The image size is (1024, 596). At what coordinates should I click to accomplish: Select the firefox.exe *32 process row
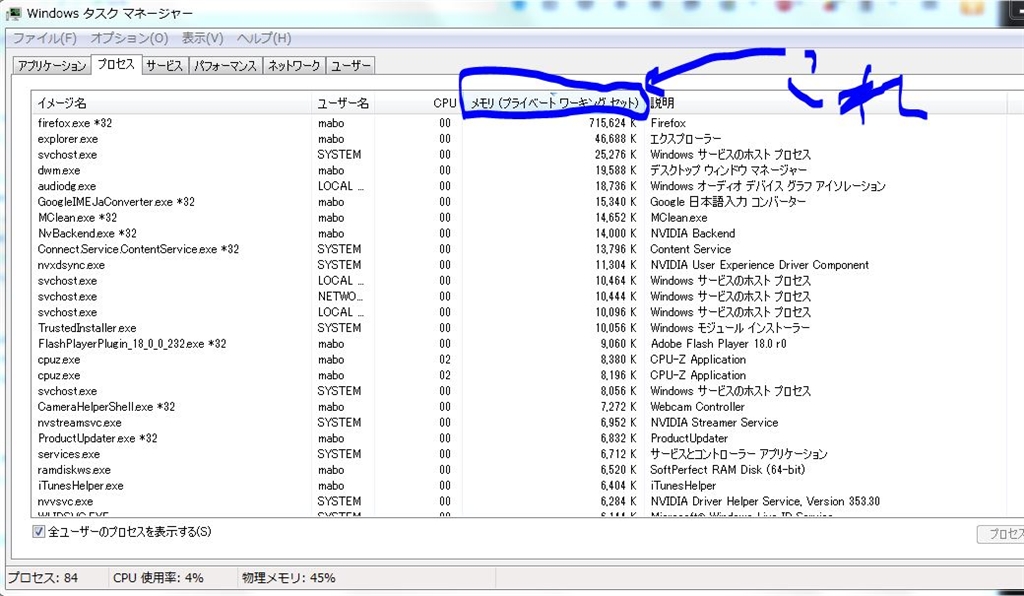coord(519,123)
